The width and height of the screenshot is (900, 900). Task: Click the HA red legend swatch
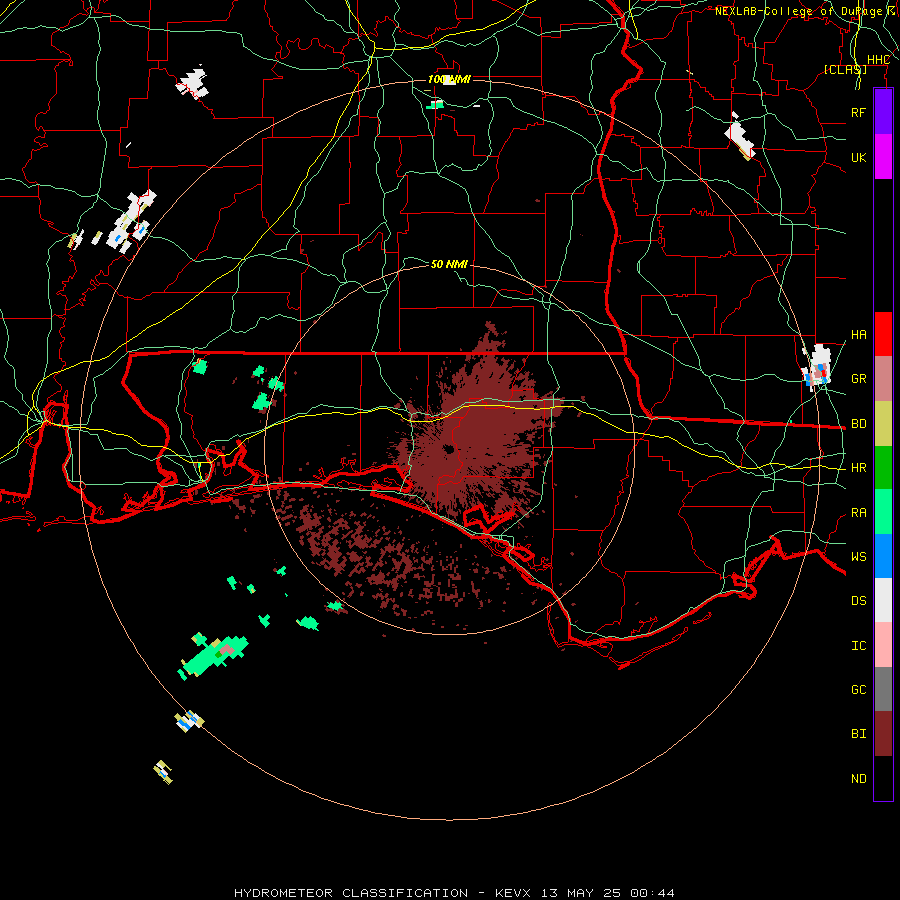tap(883, 334)
